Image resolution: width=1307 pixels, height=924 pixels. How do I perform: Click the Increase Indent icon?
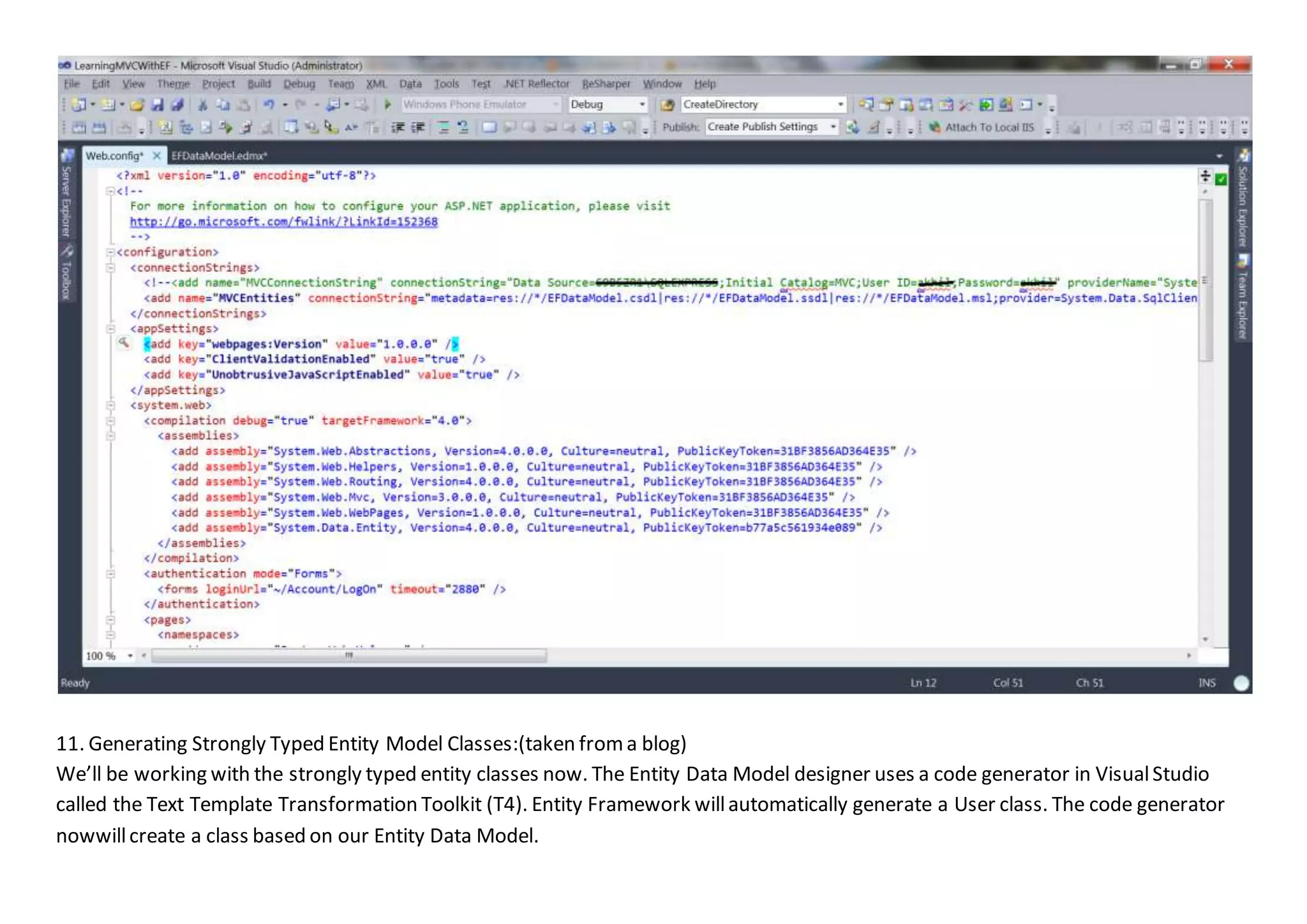(418, 128)
